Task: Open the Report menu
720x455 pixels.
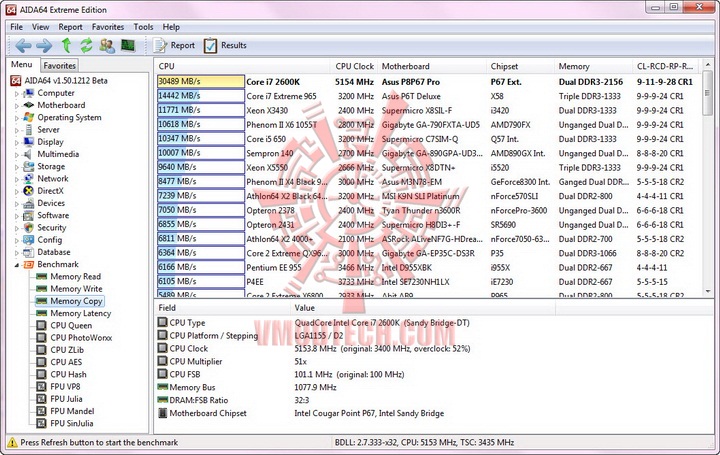Action: click(70, 27)
